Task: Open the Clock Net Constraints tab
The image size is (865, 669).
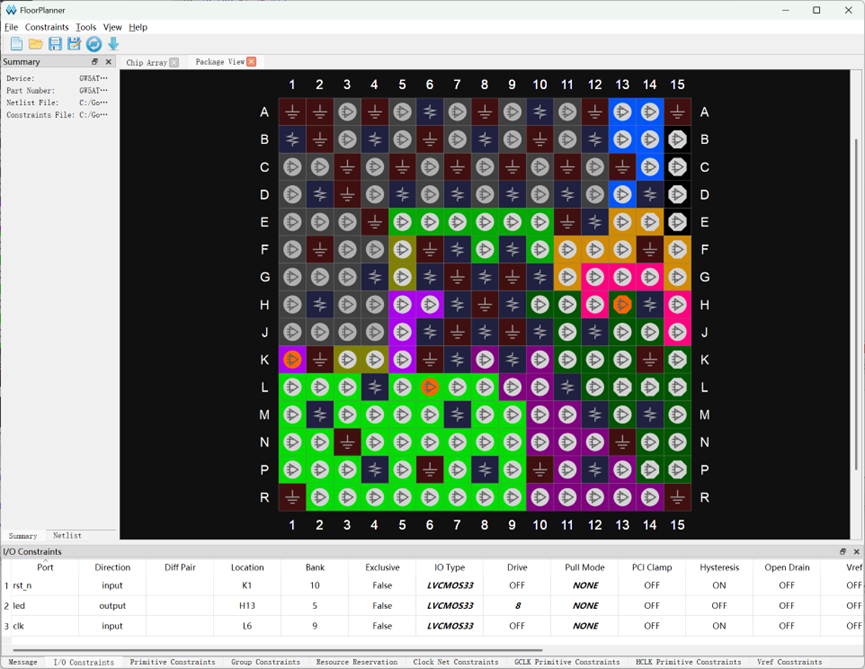Action: pyautogui.click(x=456, y=662)
